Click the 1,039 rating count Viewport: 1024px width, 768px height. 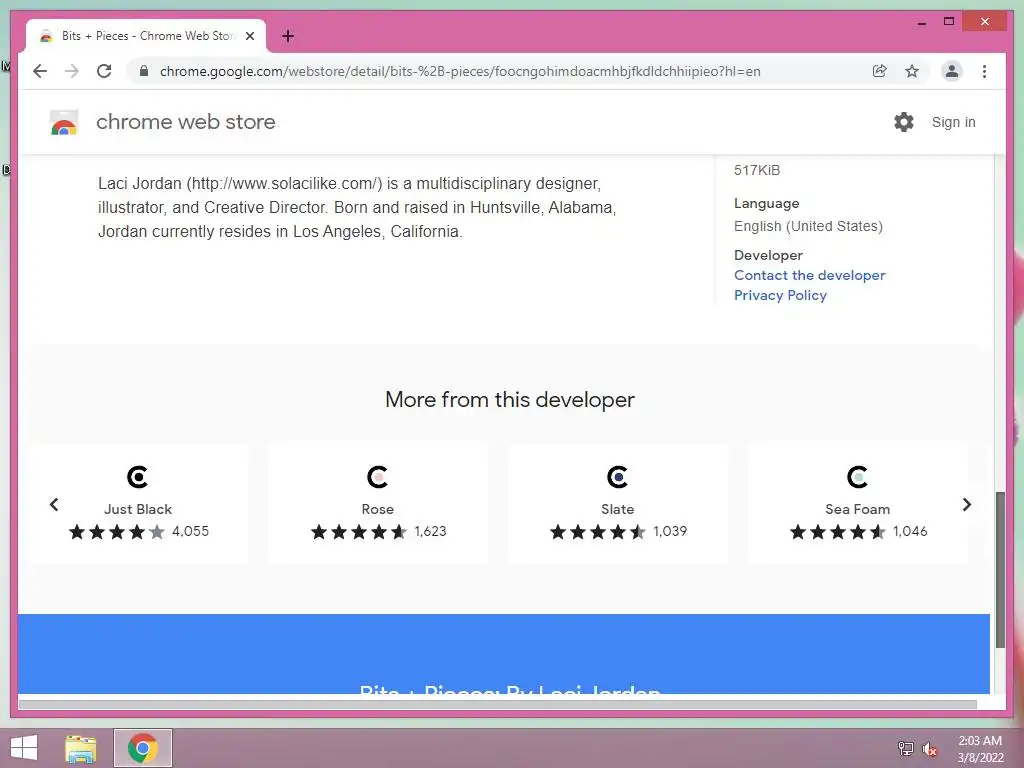670,532
